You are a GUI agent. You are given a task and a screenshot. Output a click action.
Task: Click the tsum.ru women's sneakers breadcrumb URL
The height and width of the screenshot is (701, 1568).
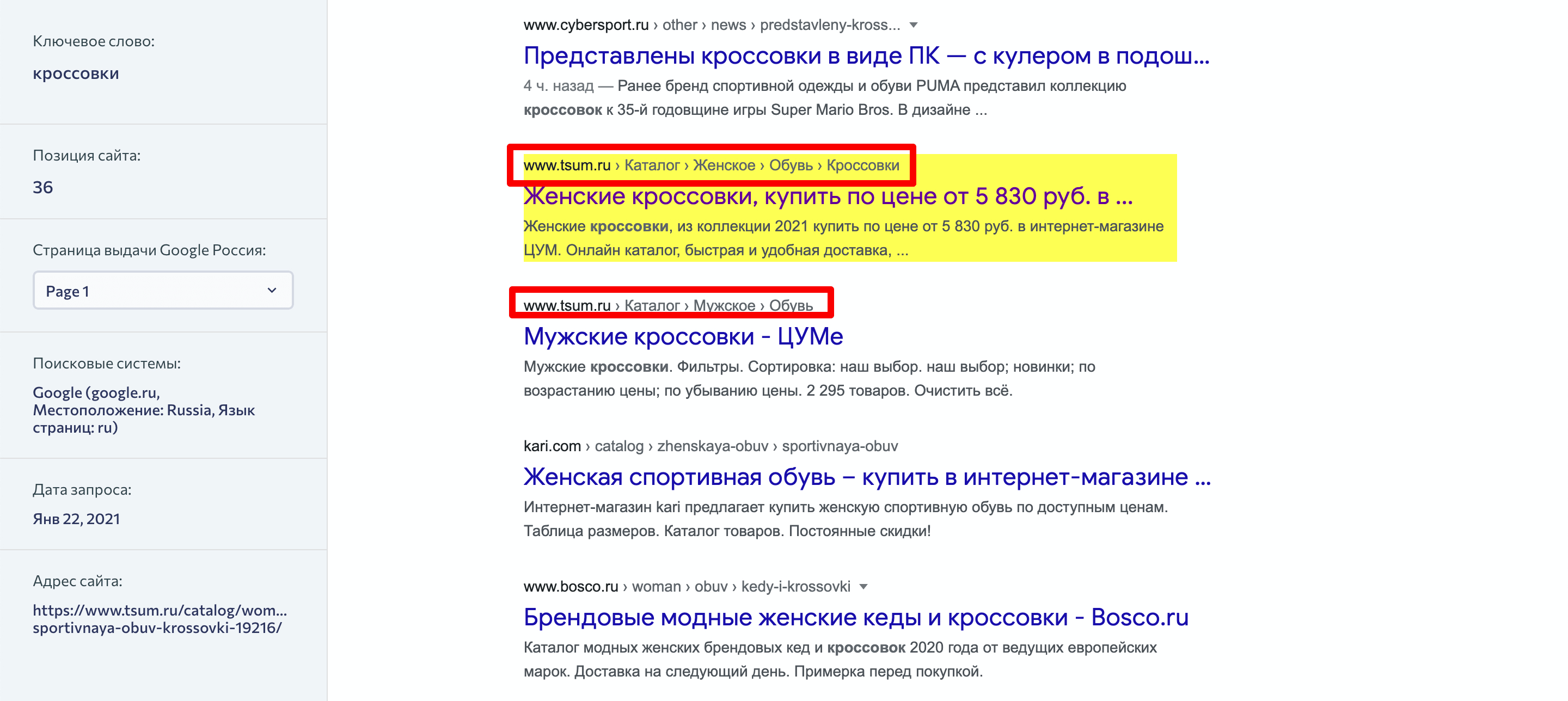(711, 165)
